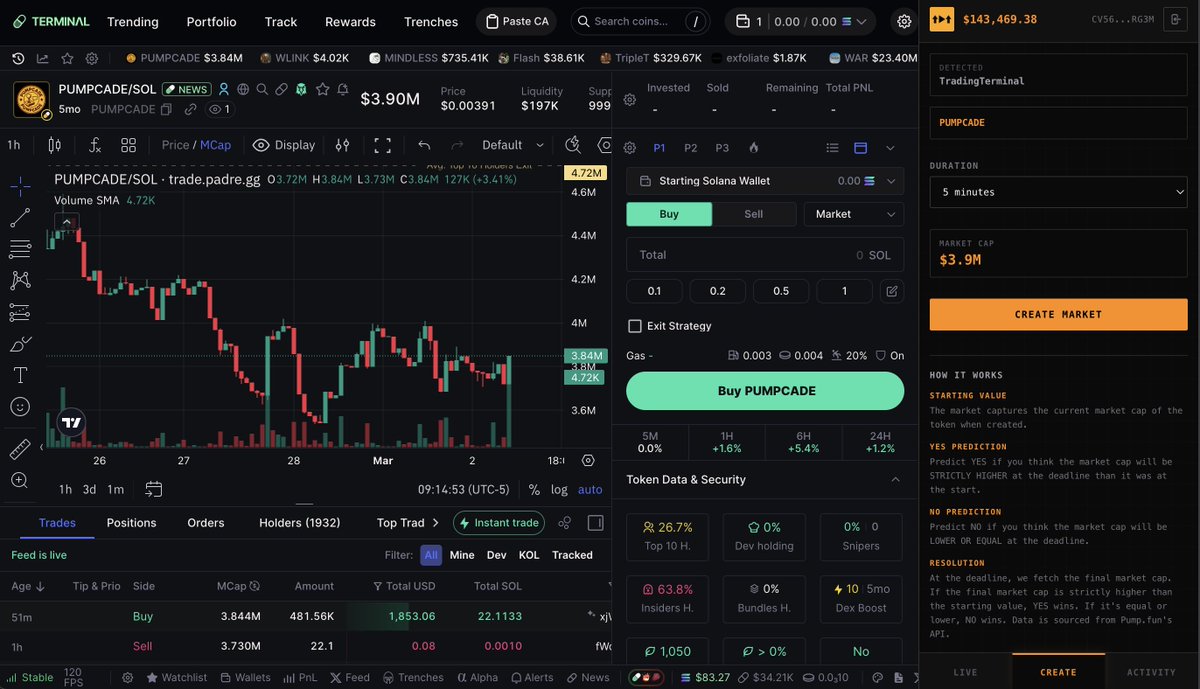Toggle Price / MCap chart mode
Viewport: 1200px width, 689px height.
point(196,145)
